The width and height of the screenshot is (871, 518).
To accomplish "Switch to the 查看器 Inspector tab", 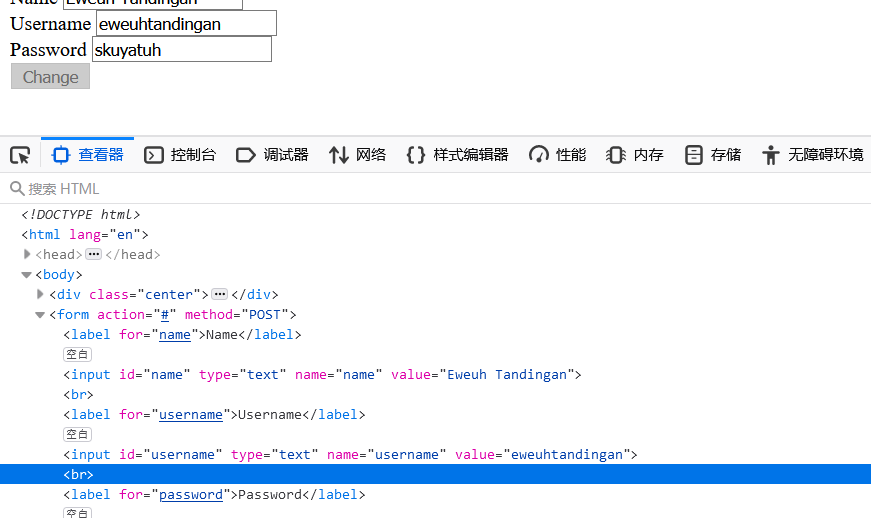I will tap(87, 154).
